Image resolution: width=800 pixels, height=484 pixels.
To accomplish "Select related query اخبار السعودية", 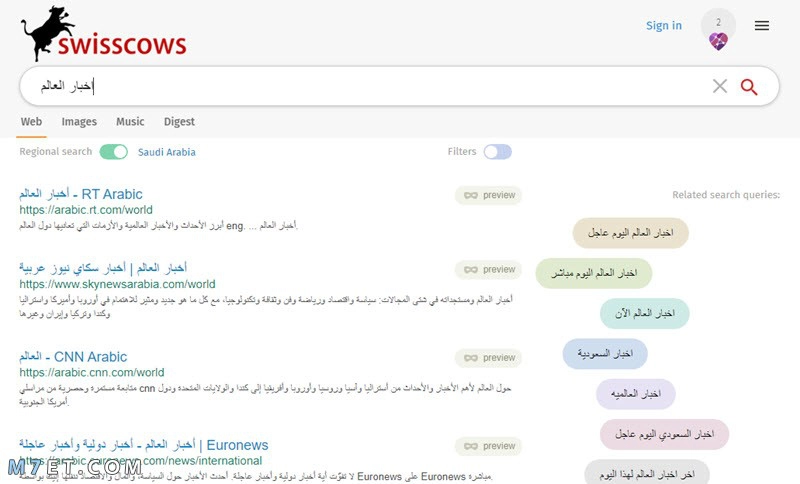I will 605,353.
